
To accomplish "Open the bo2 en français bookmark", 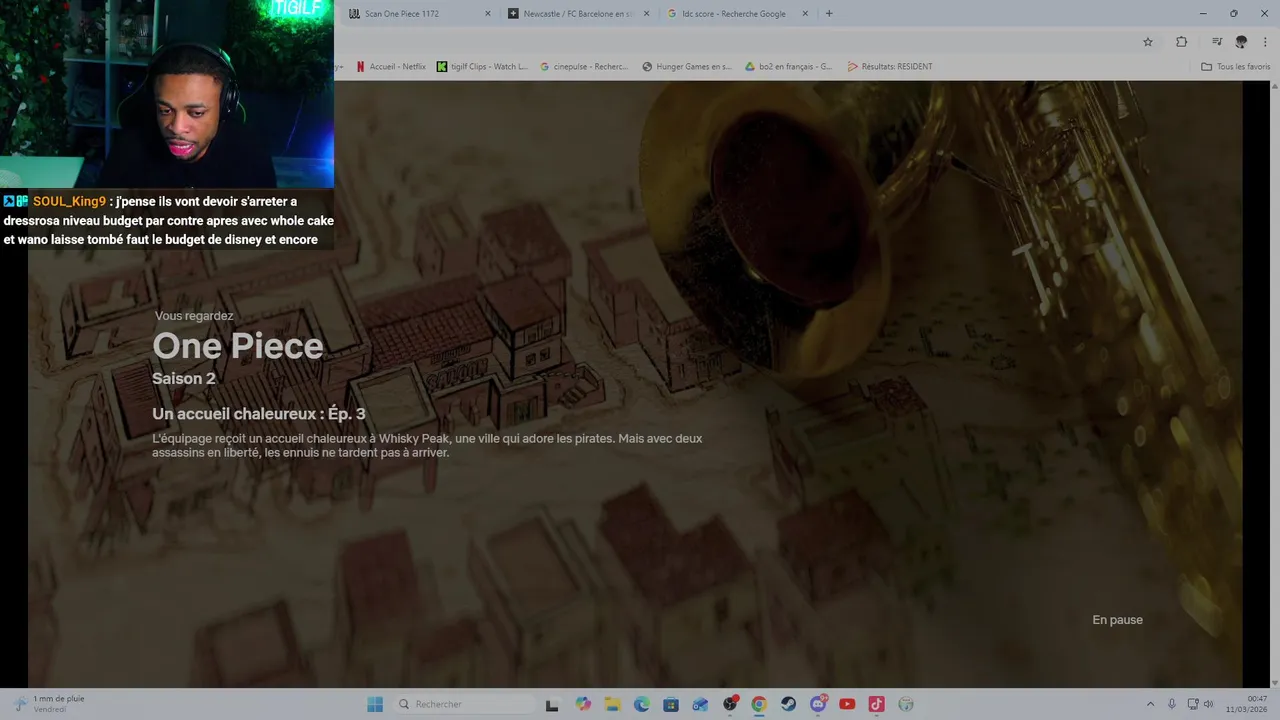I will coord(789,67).
